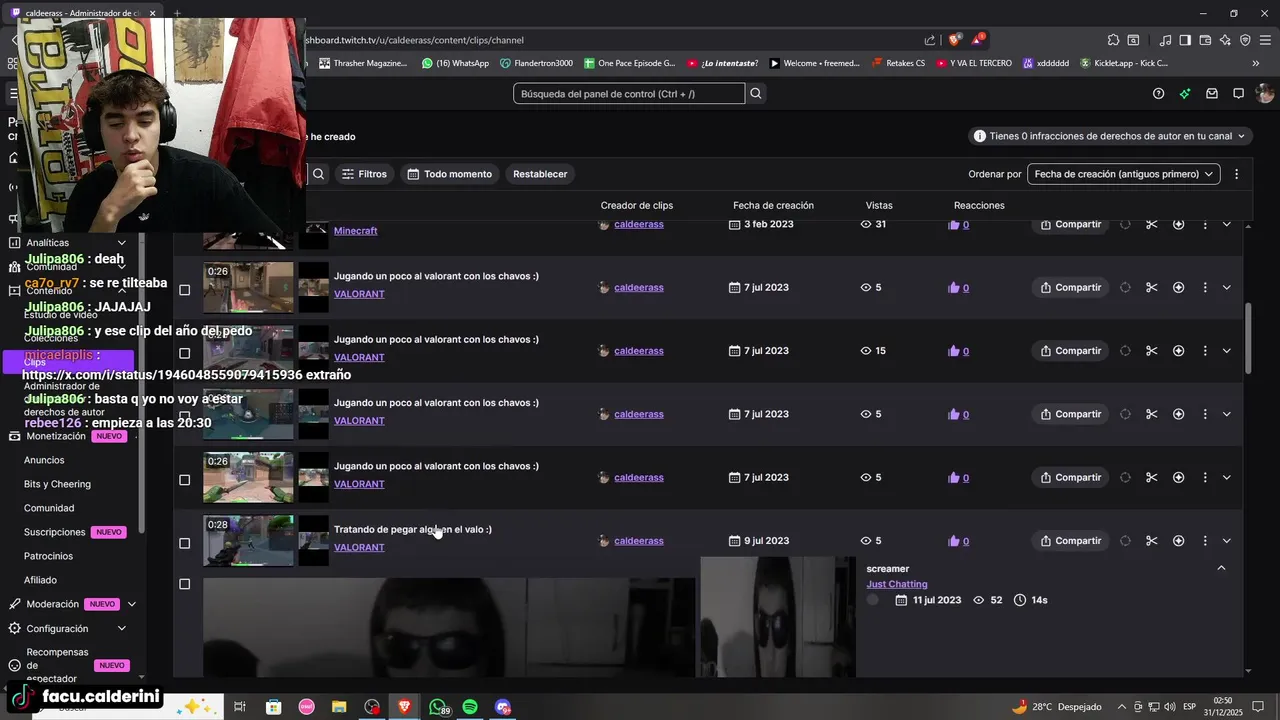Open File Explorer from the taskbar
Screen dimensions: 1280x720
(x=339, y=707)
